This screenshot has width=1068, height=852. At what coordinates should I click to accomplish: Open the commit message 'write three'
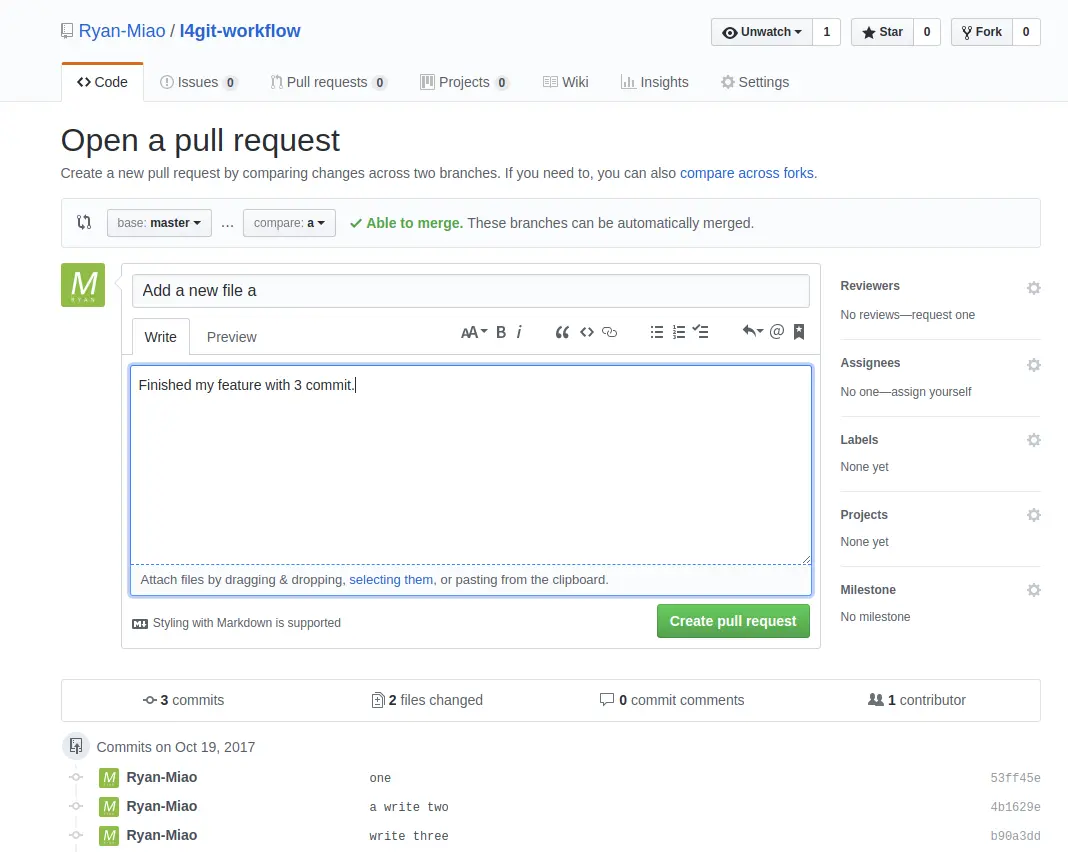pyautogui.click(x=409, y=836)
